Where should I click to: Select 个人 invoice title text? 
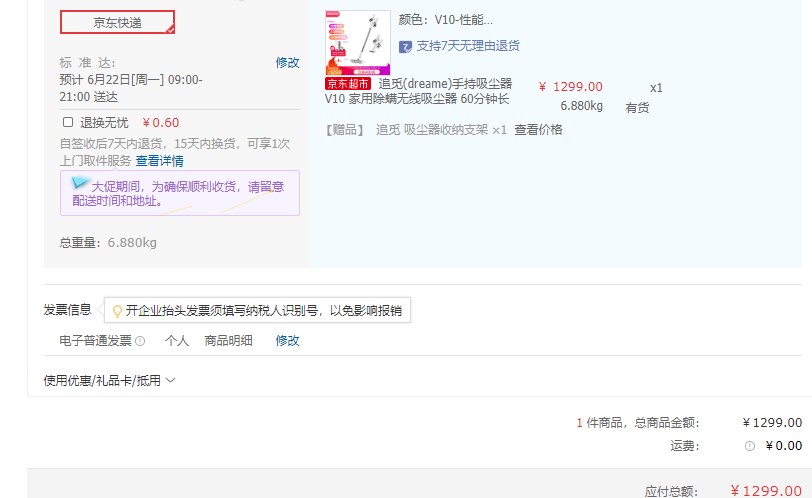[x=177, y=341]
